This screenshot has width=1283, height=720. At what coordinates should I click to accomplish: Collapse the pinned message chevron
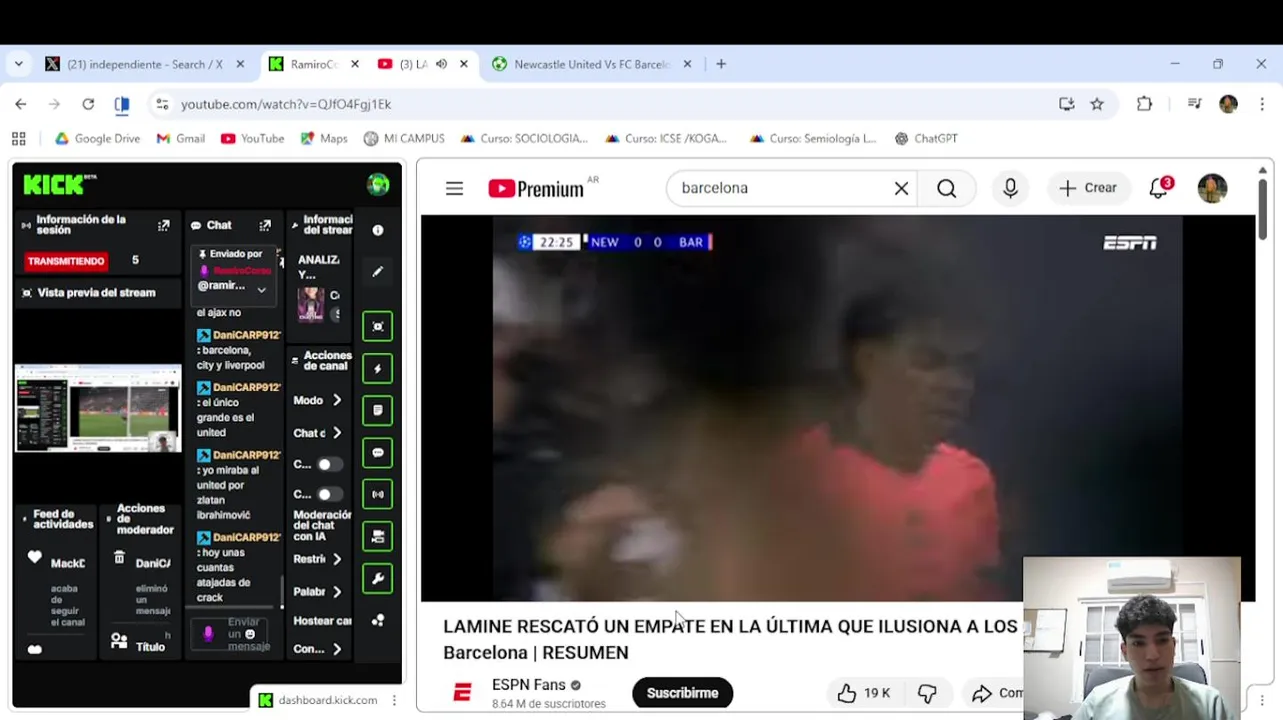[262, 289]
